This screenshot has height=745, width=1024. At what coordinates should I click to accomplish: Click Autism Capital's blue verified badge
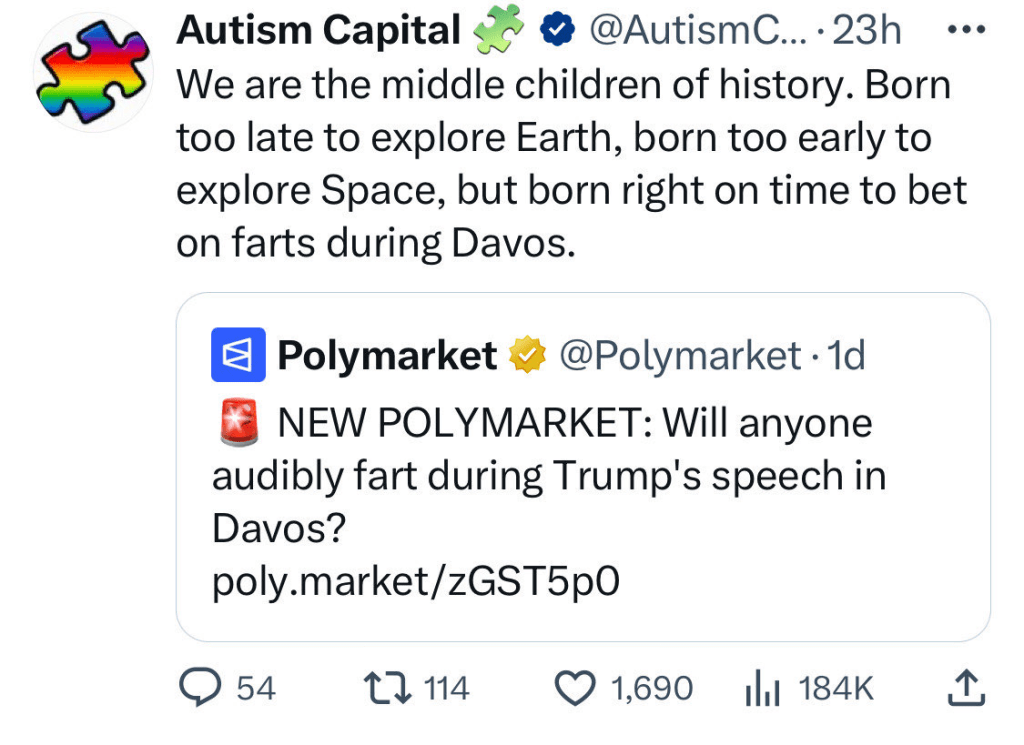(555, 32)
